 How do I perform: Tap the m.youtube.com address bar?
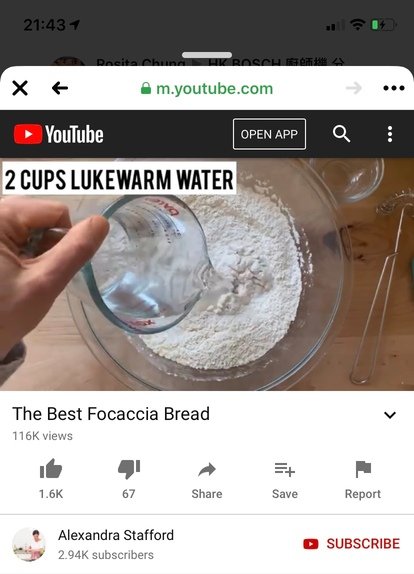(x=207, y=89)
